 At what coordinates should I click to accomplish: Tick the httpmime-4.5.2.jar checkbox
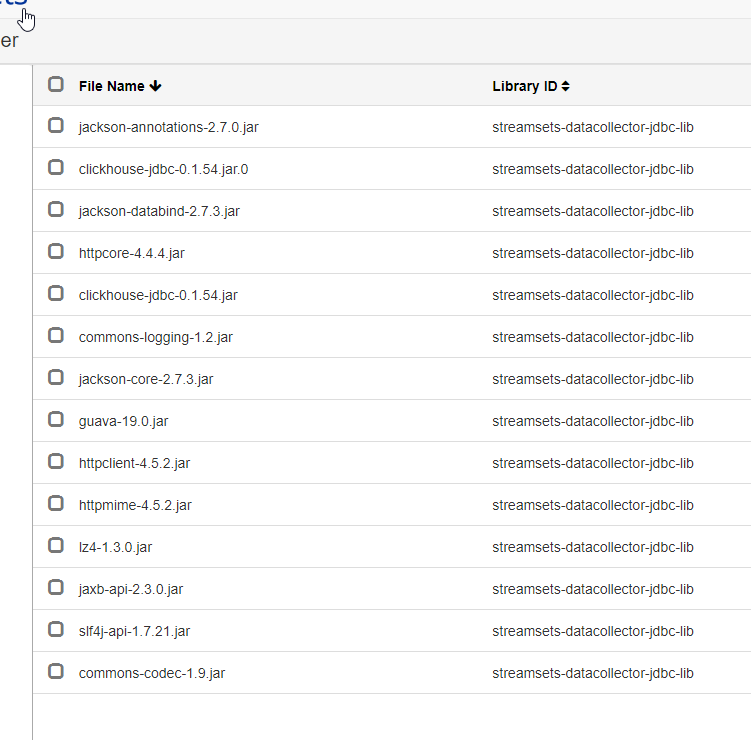[56, 503]
